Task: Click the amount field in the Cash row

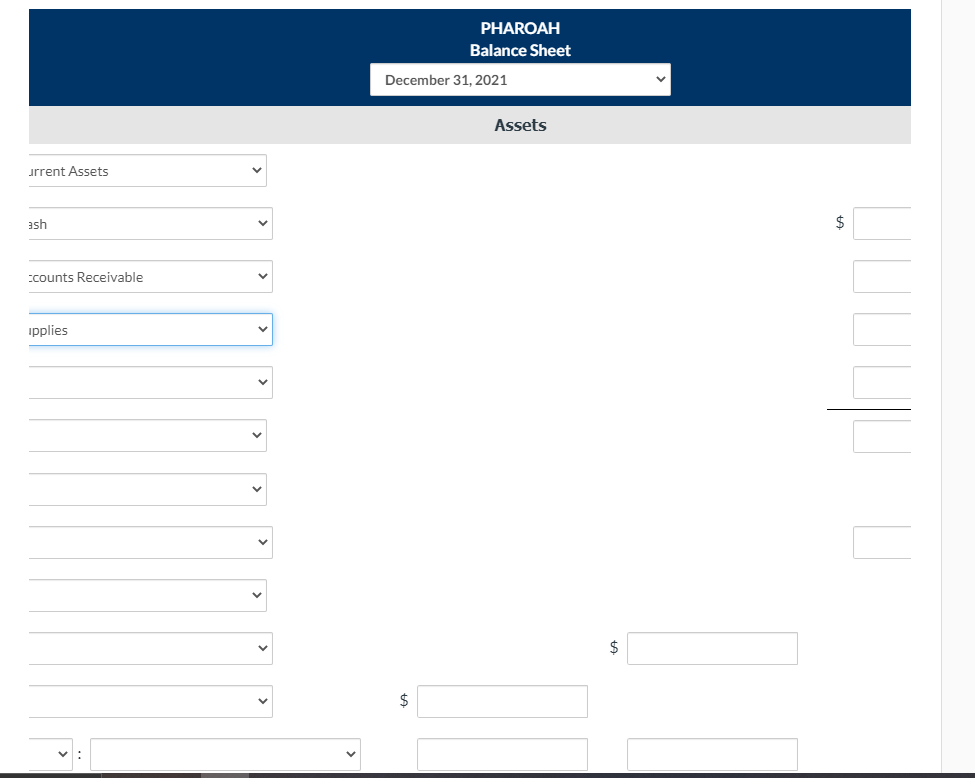Action: tap(882, 223)
